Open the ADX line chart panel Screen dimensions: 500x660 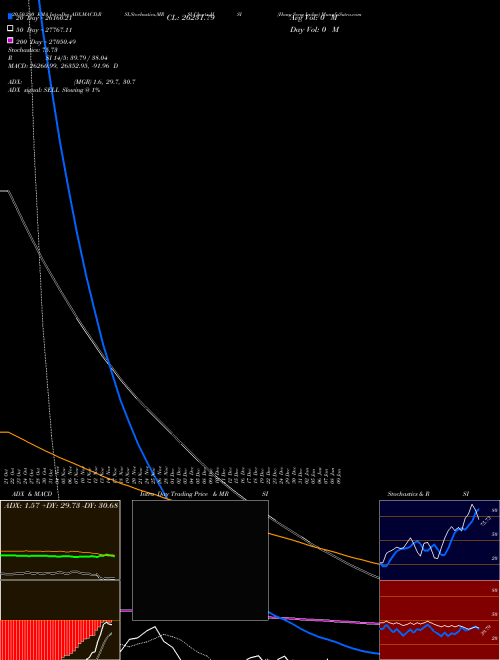point(60,540)
